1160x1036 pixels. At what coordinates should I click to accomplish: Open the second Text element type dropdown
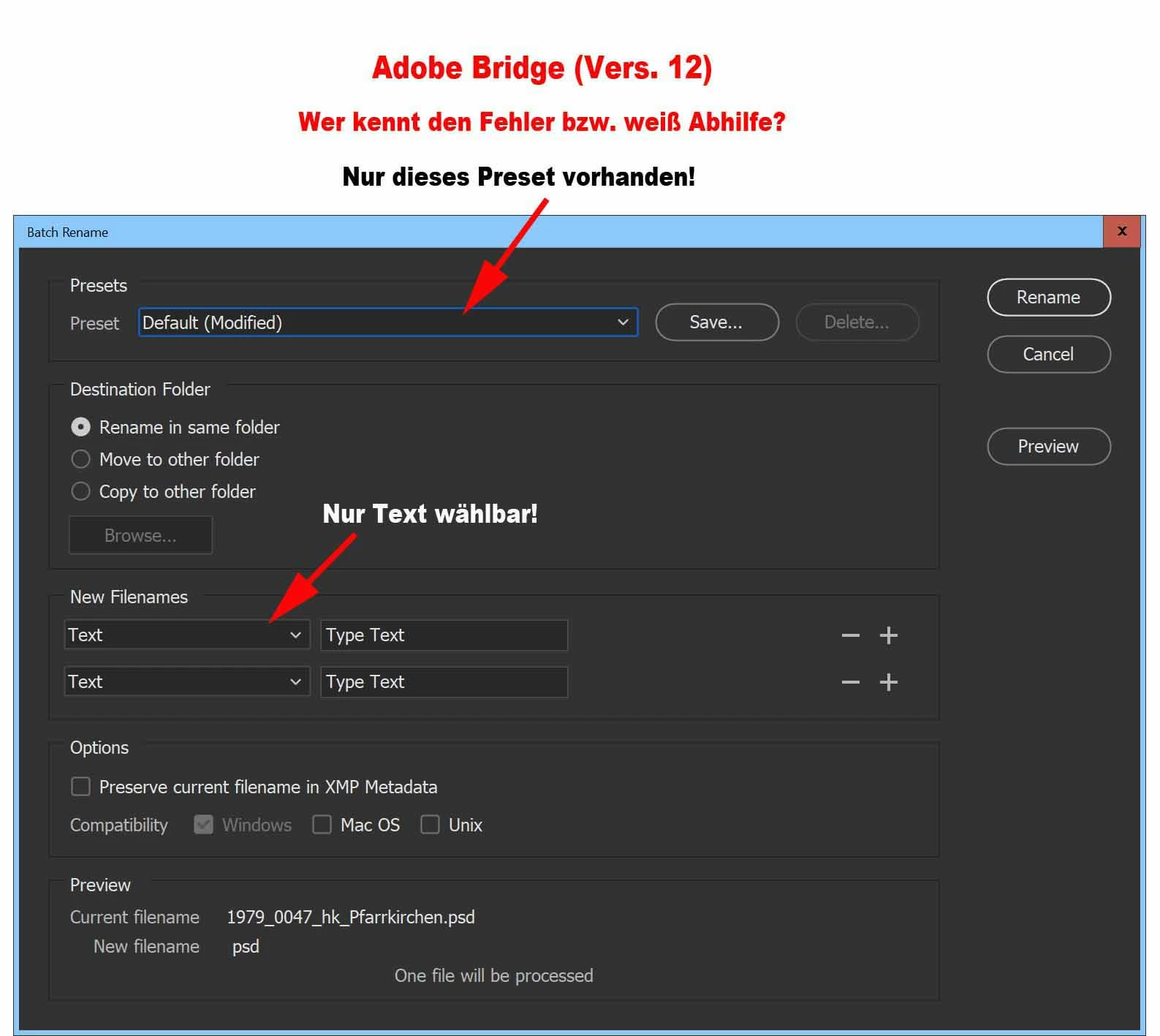point(187,682)
